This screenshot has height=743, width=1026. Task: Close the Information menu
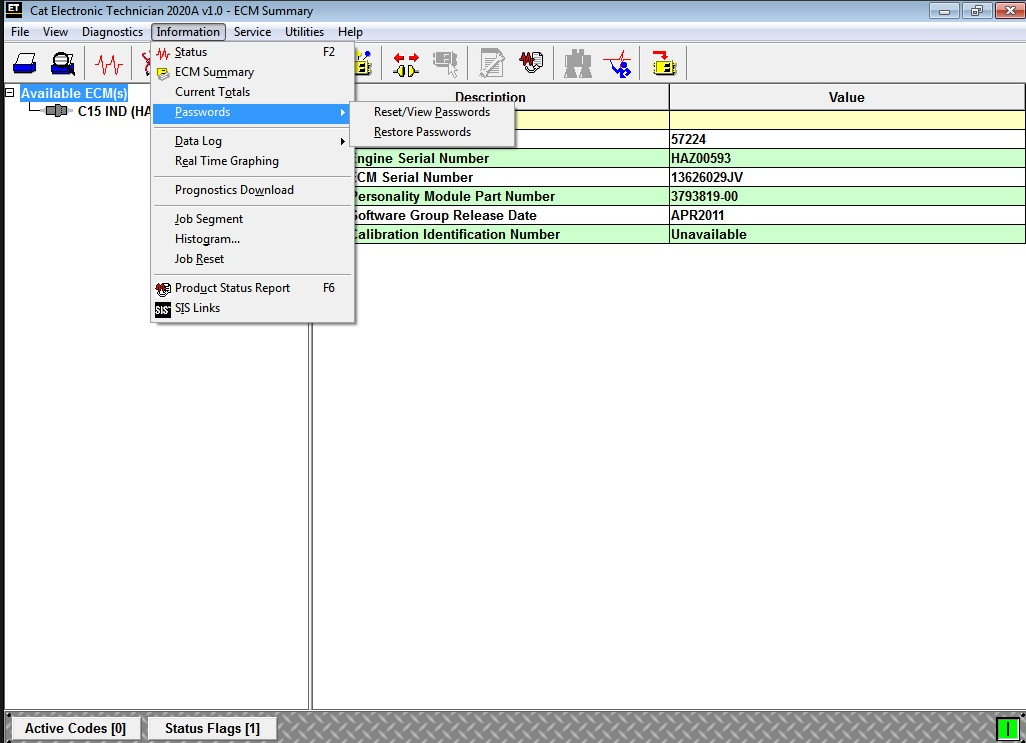pyautogui.click(x=188, y=32)
